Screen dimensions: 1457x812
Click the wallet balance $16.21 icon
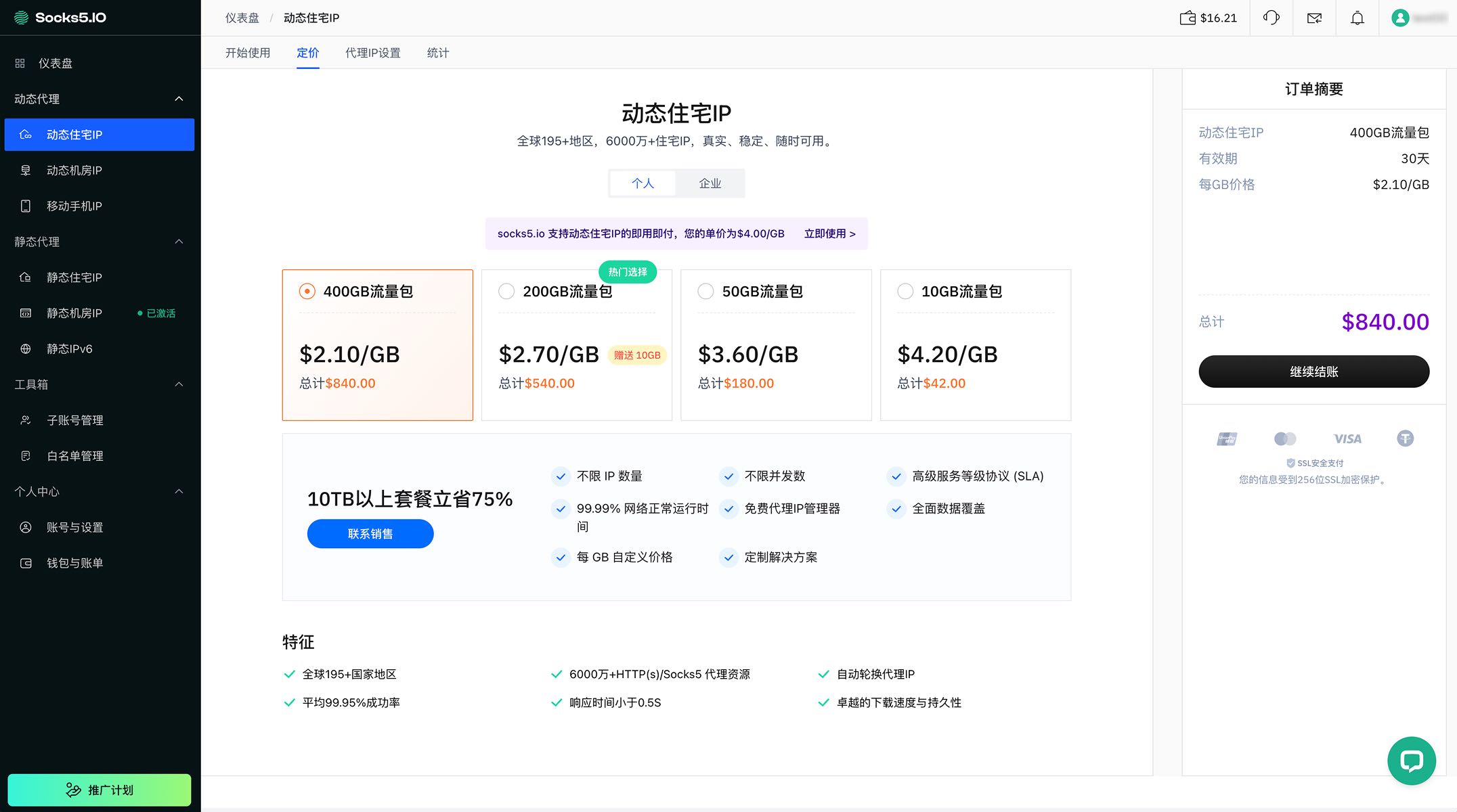1188,18
